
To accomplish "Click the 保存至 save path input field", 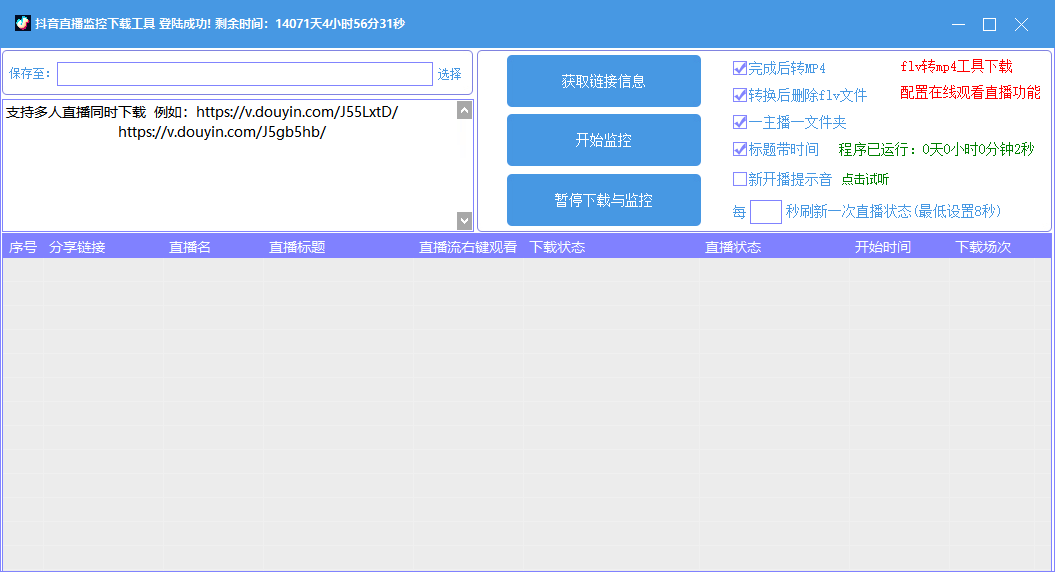I will (x=245, y=74).
